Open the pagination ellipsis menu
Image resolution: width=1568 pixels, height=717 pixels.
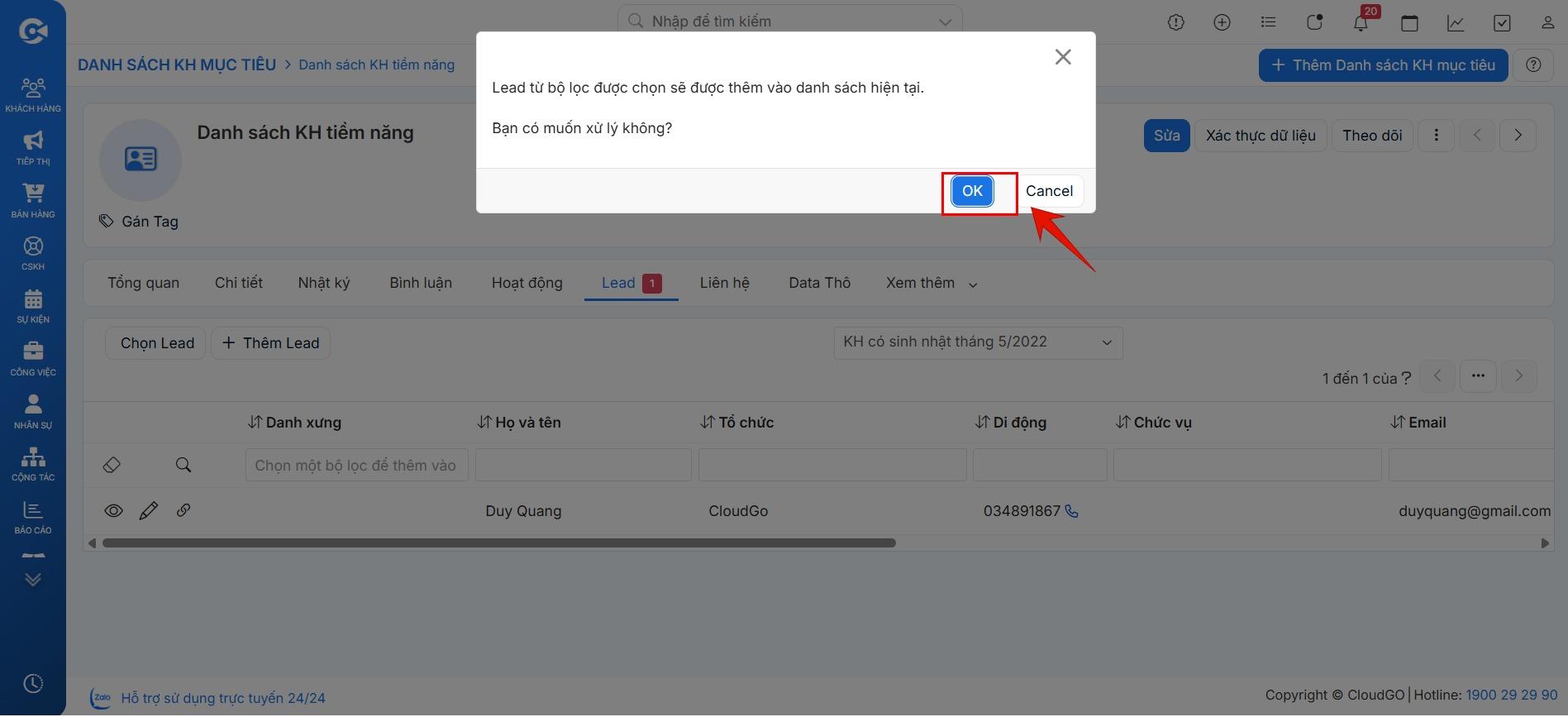(x=1478, y=376)
